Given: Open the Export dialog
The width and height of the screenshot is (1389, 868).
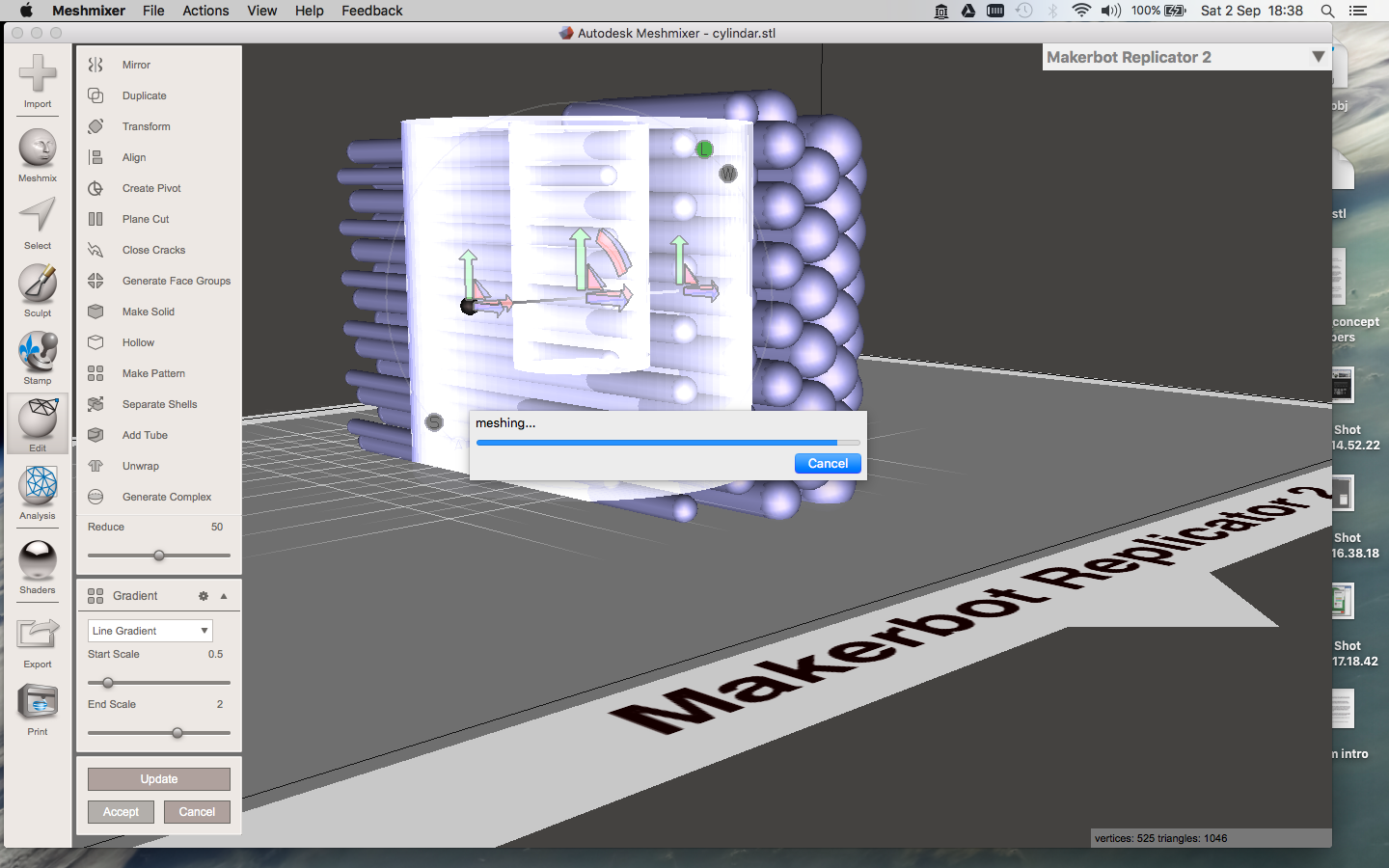Looking at the screenshot, I should click(38, 642).
